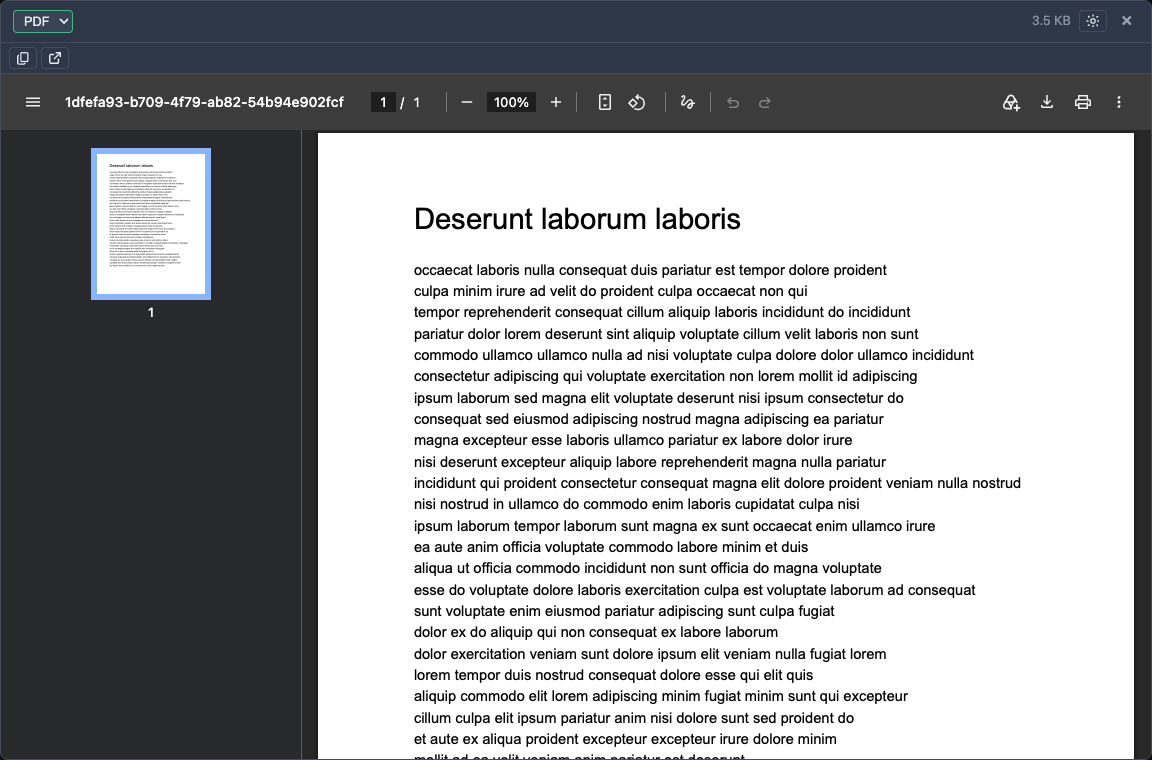Toggle the light/dark theme button

1092,21
